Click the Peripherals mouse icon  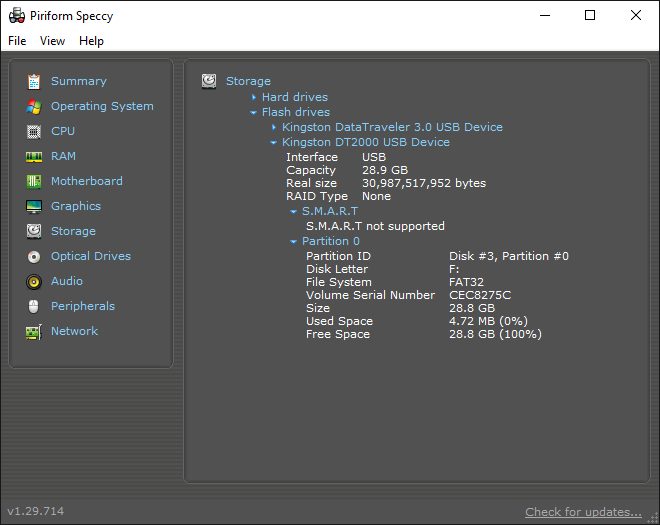(x=34, y=306)
